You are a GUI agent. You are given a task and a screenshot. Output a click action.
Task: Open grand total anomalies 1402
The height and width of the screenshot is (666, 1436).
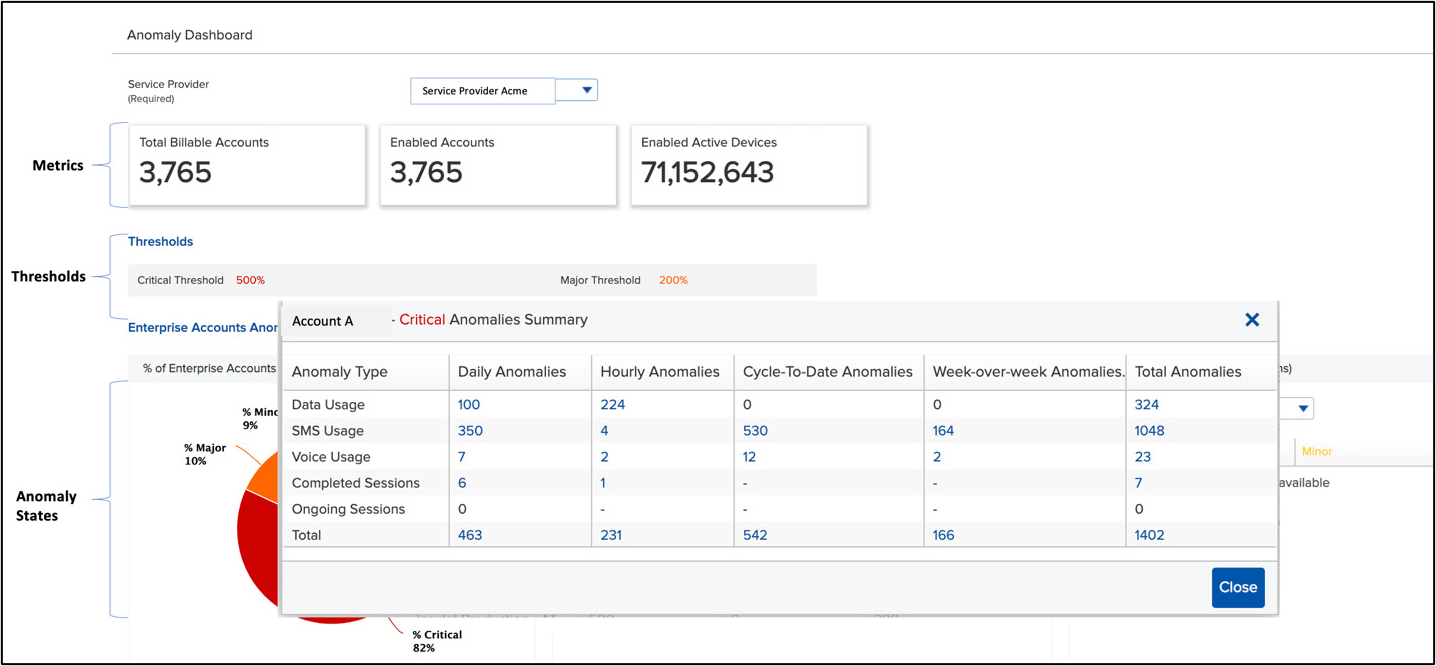click(x=1150, y=535)
